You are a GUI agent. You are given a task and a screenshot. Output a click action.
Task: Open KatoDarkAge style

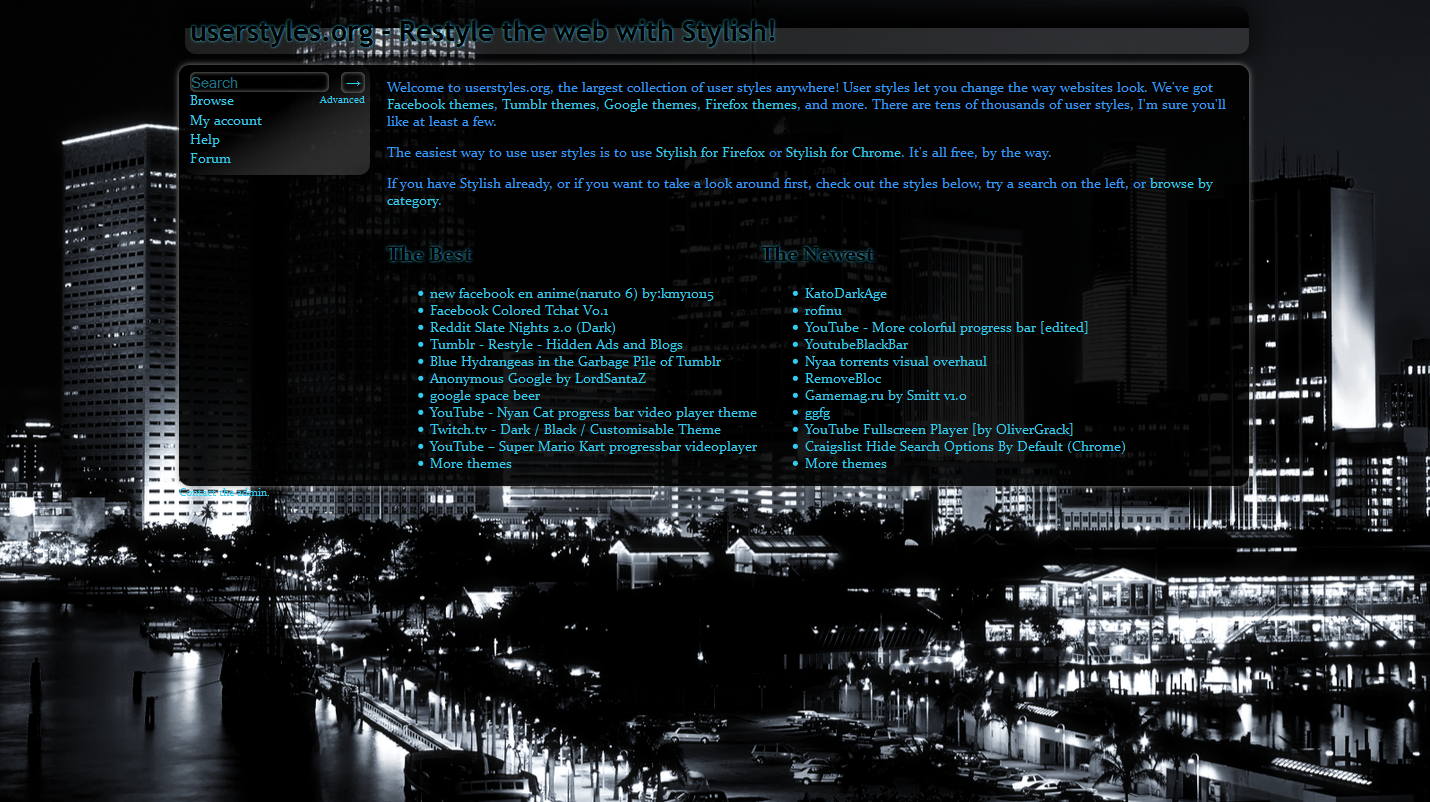click(x=846, y=294)
